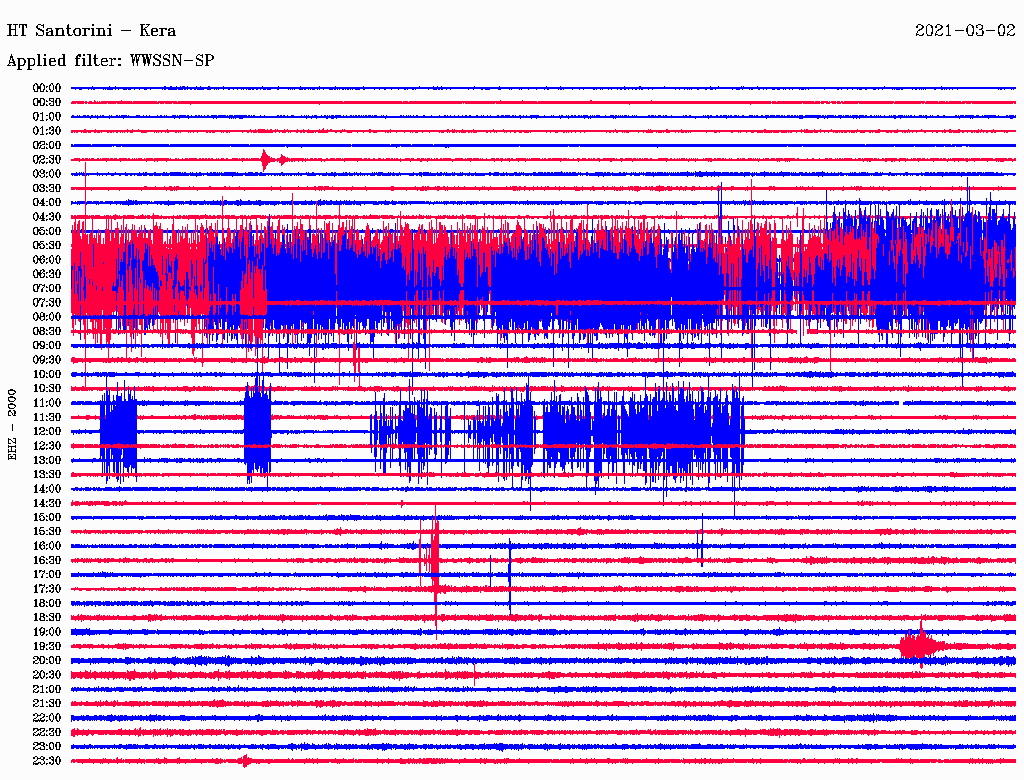
Task: Select the 04:30 time label
Action: pos(47,217)
